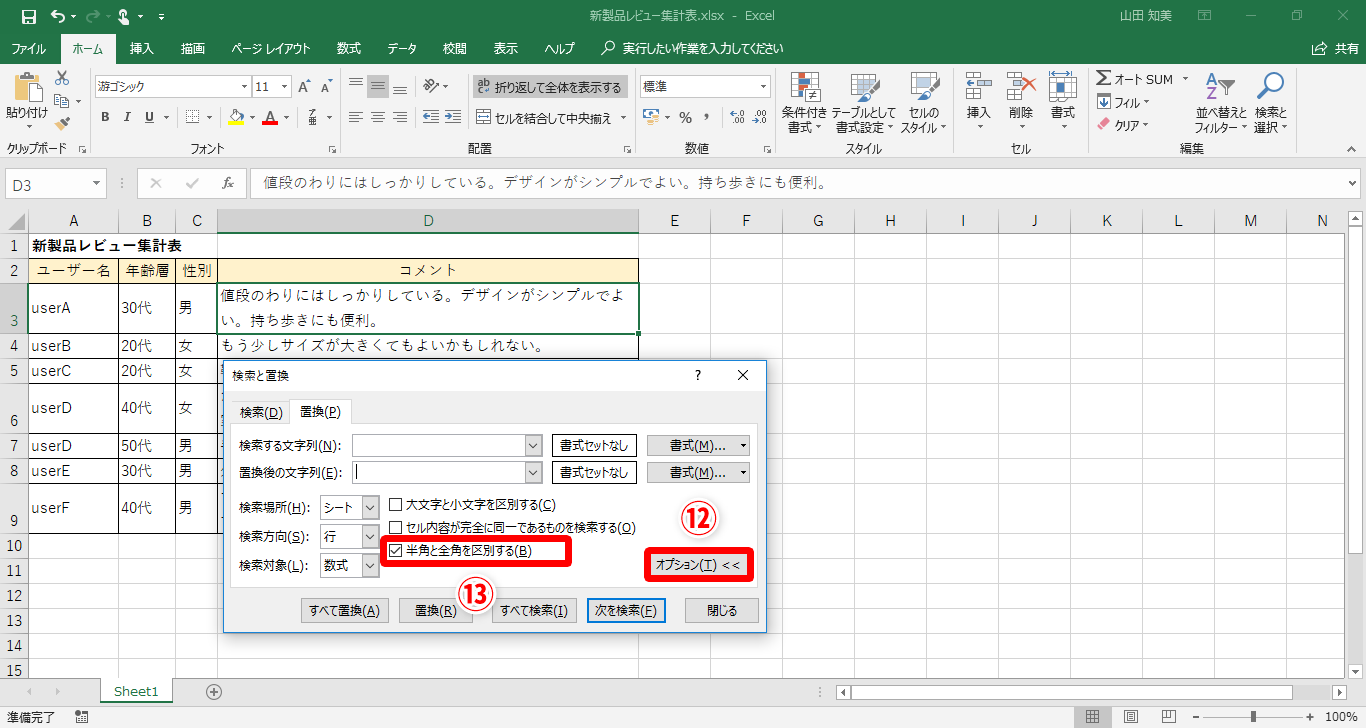Image resolution: width=1366 pixels, height=728 pixels.
Task: Switch to the 挿入 ribbon tab
Action: coord(142,48)
